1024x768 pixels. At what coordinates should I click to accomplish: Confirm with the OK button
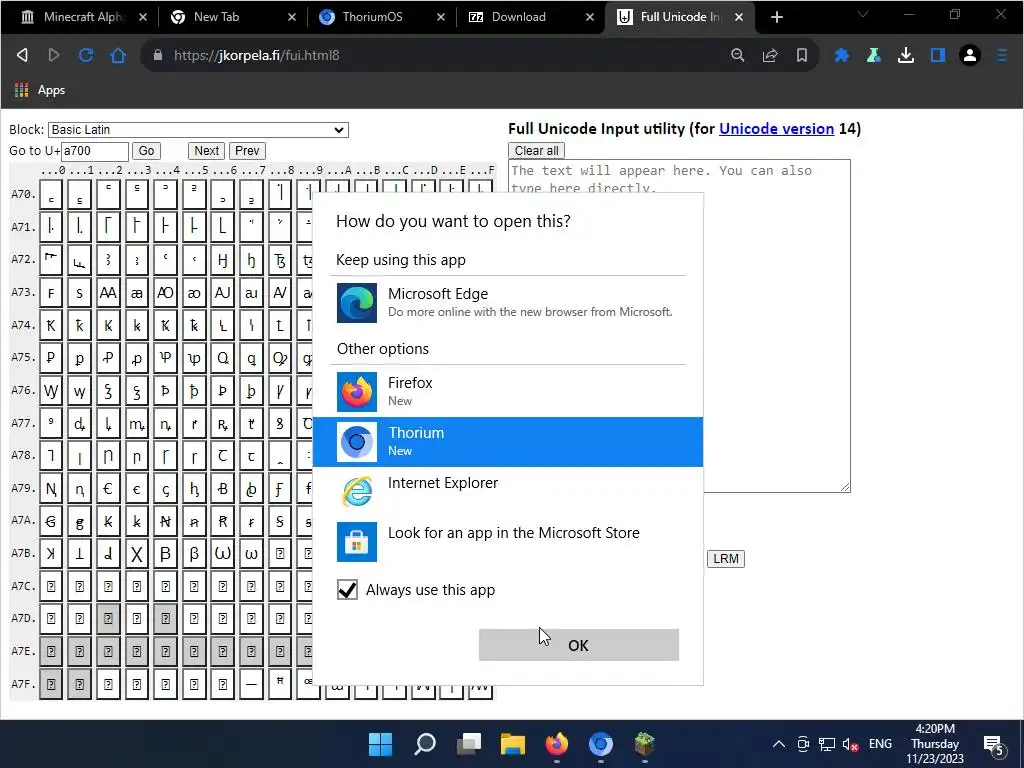pos(579,645)
